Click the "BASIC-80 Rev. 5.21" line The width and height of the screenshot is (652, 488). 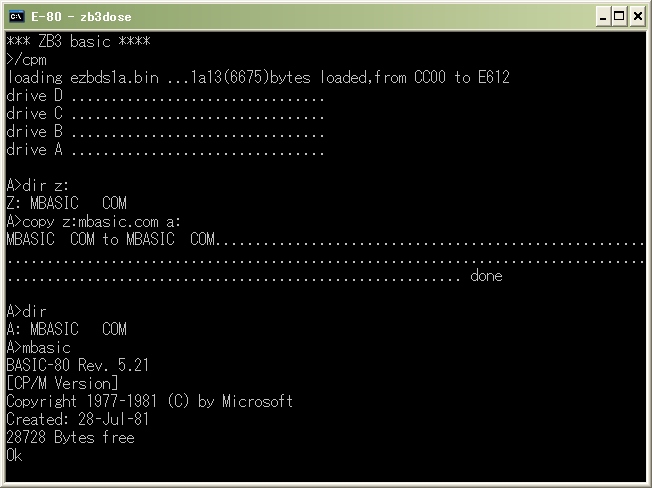[x=77, y=365]
